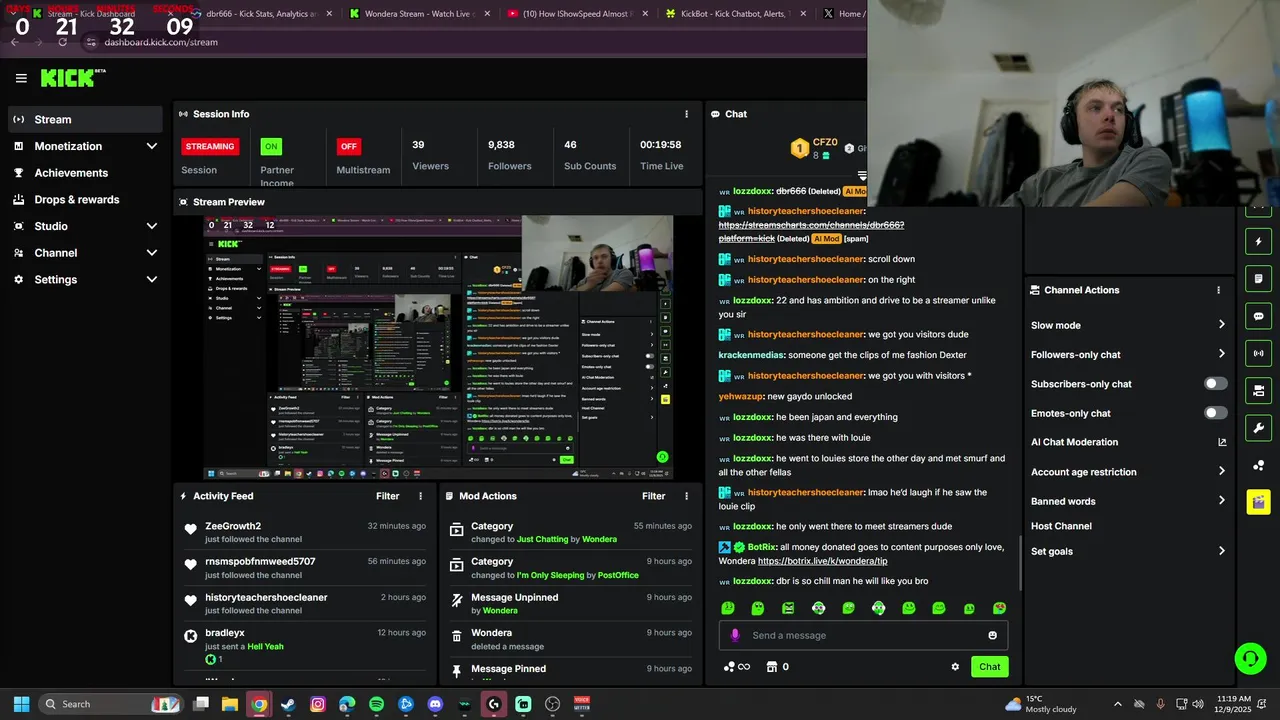
Task: Open Banned words chevron
Action: pos(1221,501)
